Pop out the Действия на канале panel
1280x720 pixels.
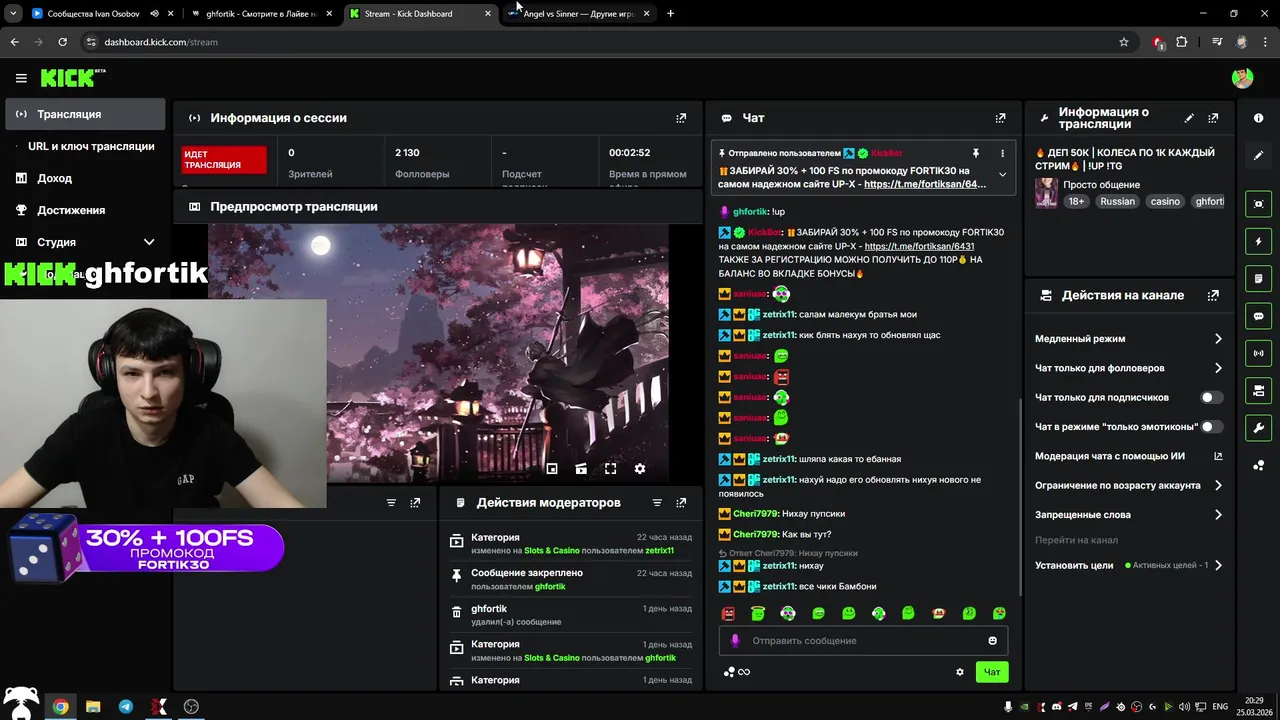click(1213, 296)
